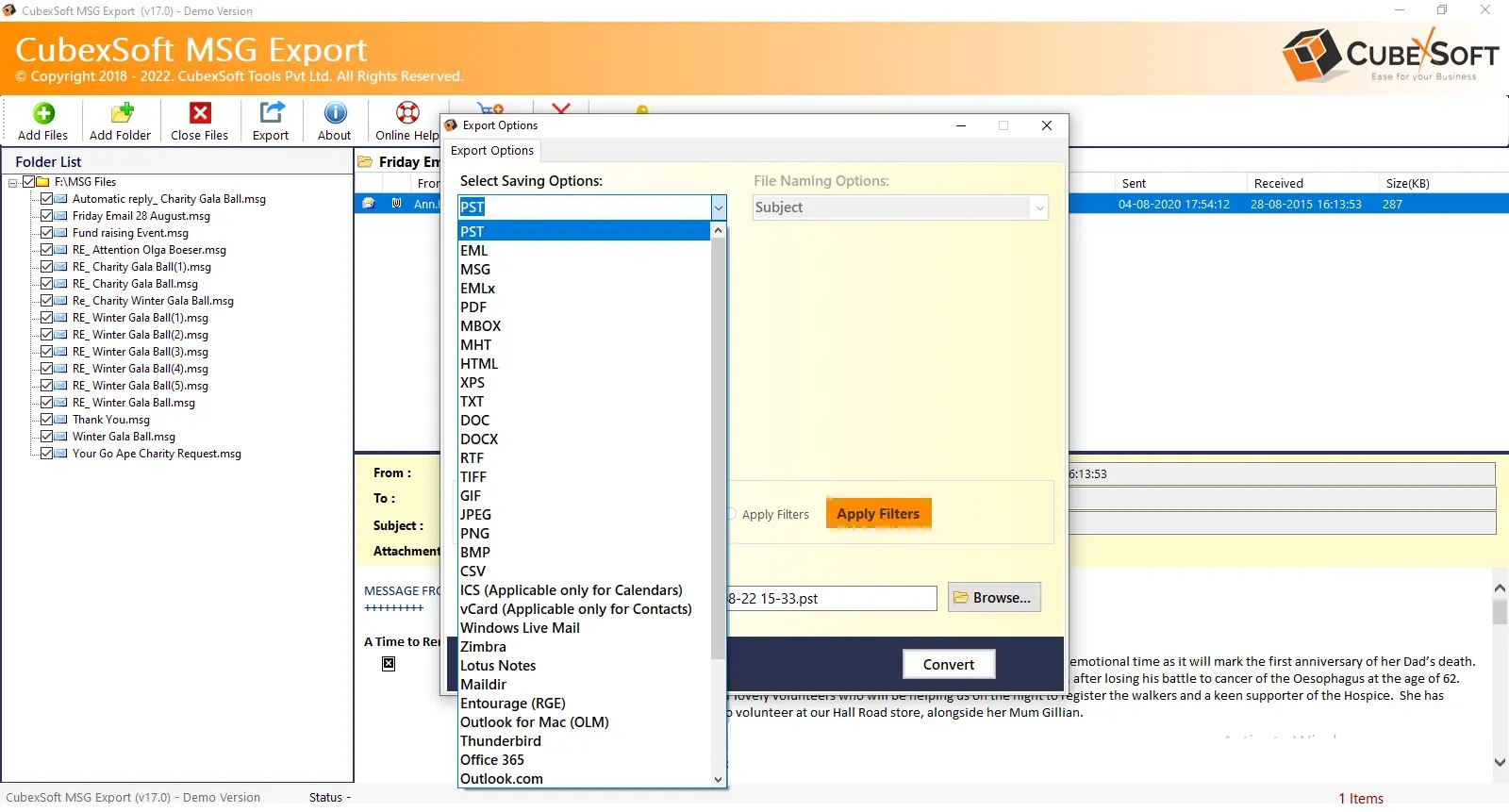Uncheck Friday Email 28 August.msg checkbox

coord(46,216)
